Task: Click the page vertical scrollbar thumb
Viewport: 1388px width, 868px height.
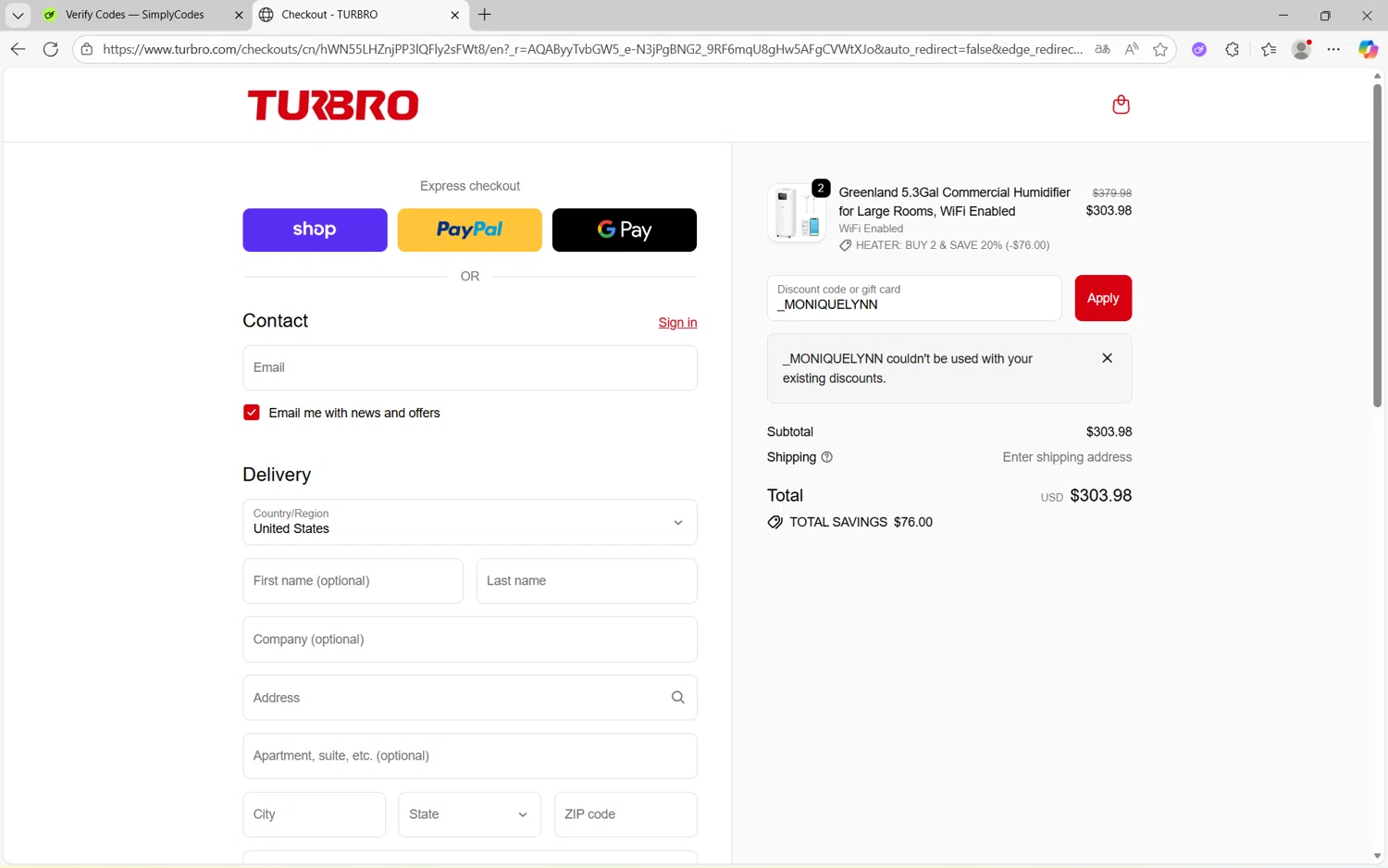Action: pyautogui.click(x=1377, y=245)
